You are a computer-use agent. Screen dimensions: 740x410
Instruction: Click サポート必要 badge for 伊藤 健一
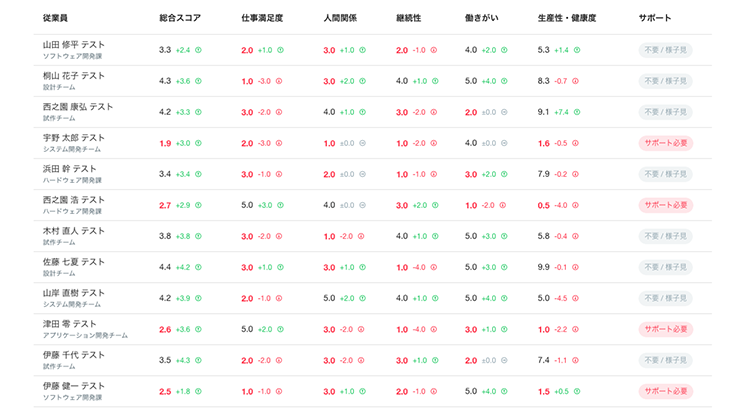tap(666, 392)
